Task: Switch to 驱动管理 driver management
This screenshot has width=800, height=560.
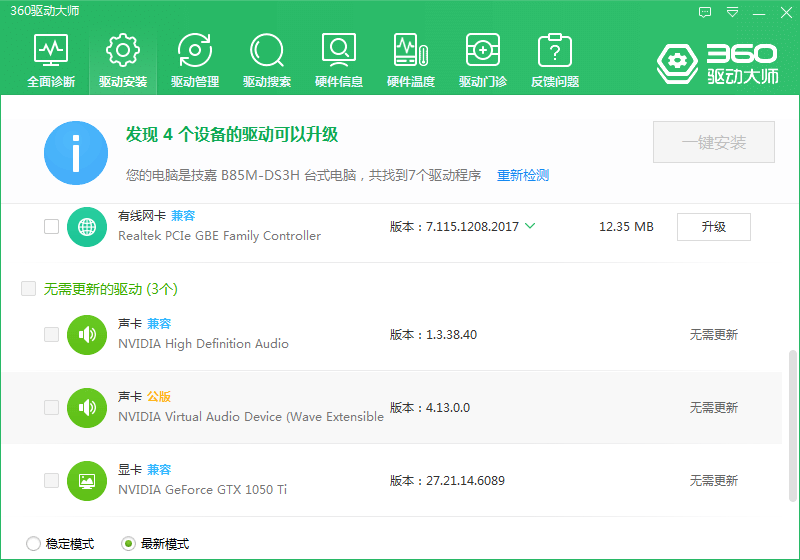Action: [195, 61]
